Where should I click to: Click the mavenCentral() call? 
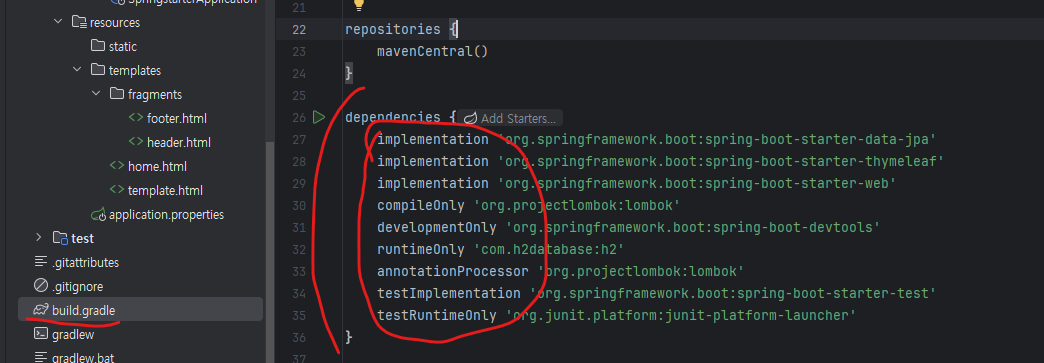point(433,51)
